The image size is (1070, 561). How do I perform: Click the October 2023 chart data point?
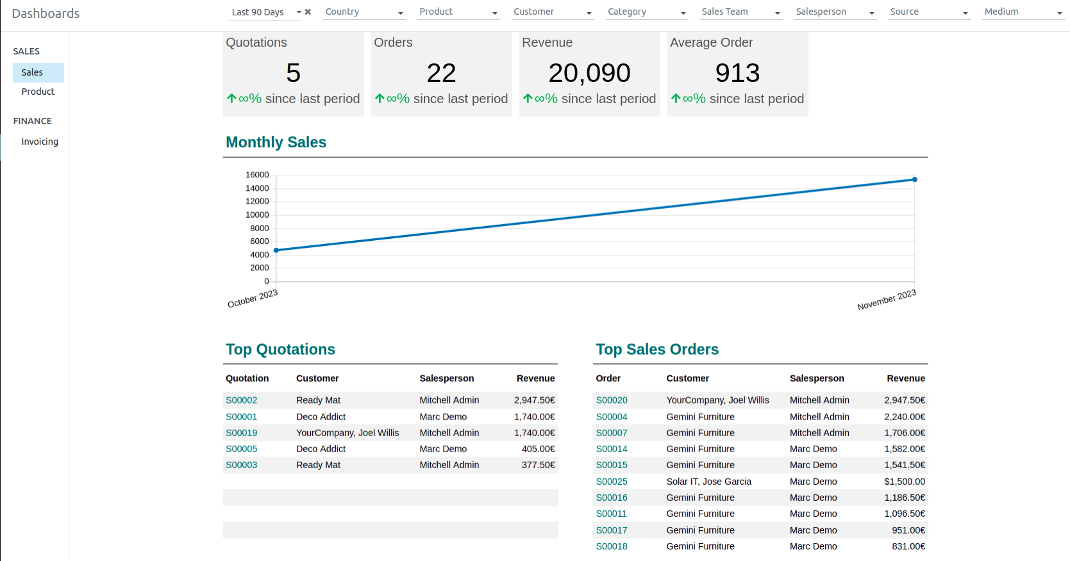point(276,250)
